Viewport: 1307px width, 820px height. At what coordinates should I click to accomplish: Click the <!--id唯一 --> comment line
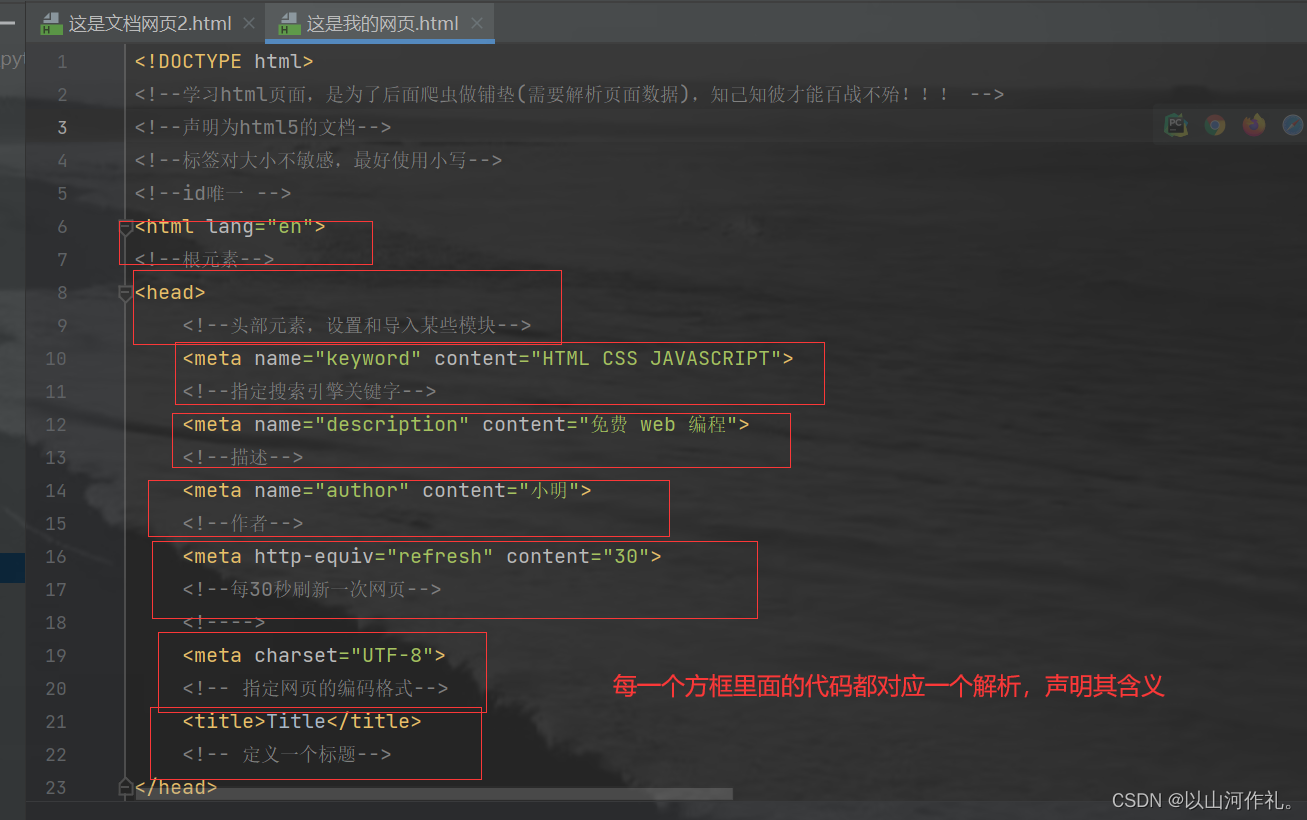213,194
